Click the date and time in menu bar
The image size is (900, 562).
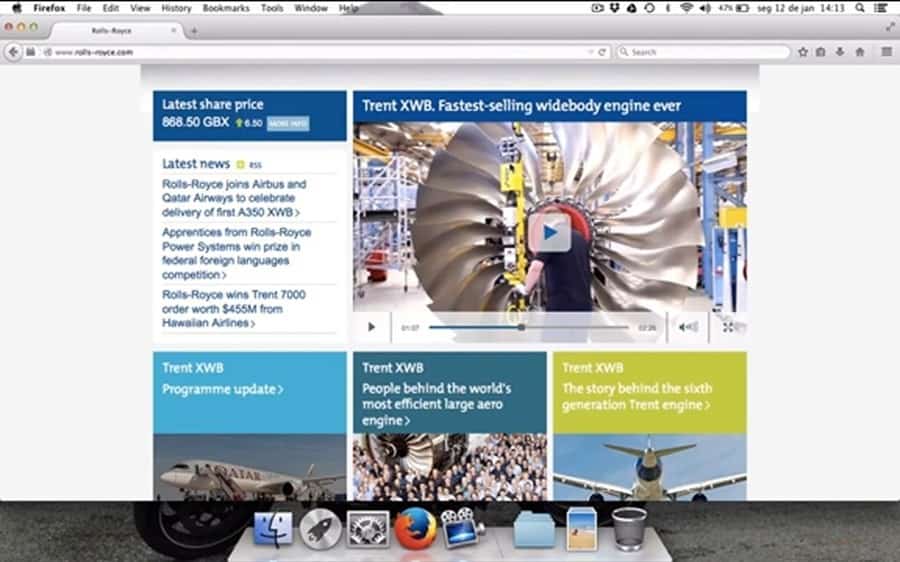point(801,8)
